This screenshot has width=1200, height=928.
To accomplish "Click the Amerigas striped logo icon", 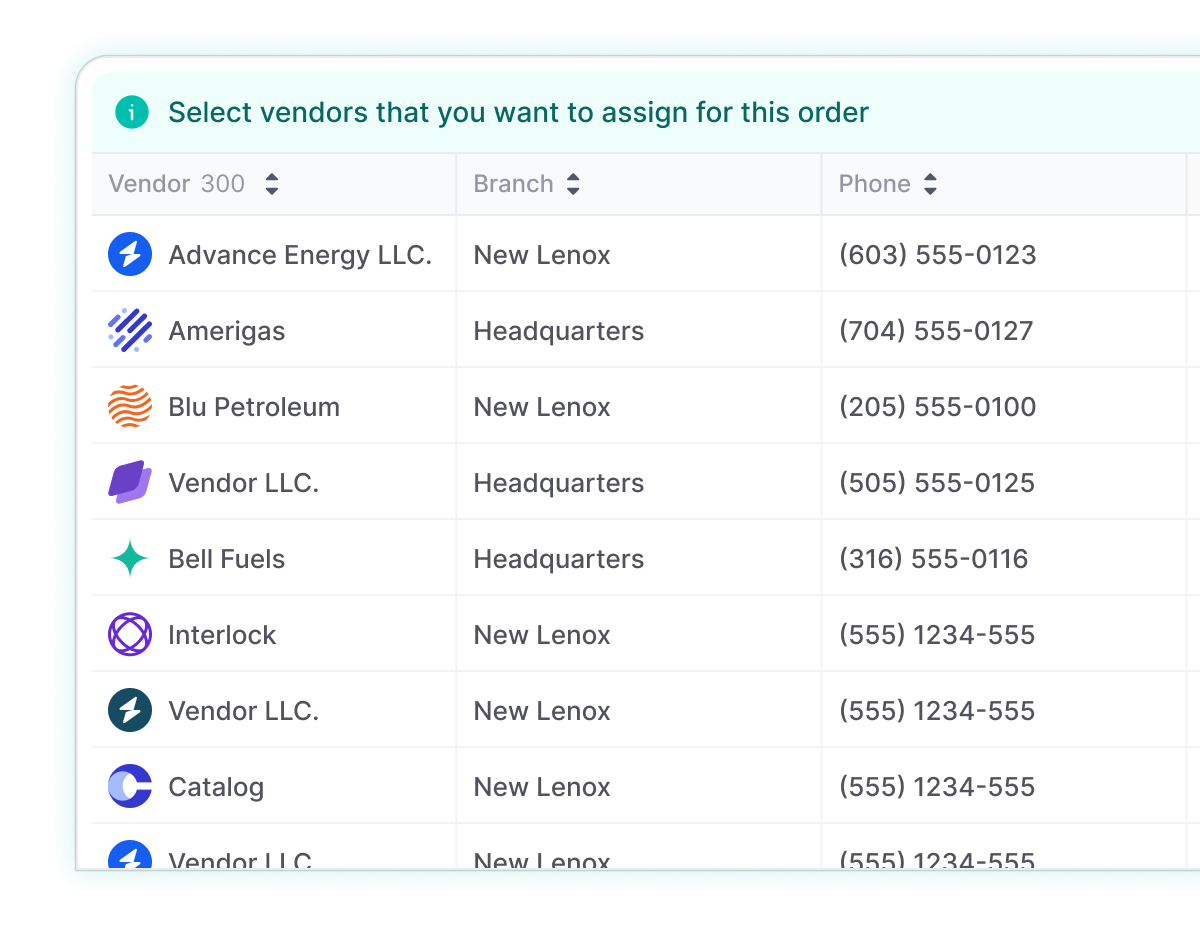I will (130, 331).
